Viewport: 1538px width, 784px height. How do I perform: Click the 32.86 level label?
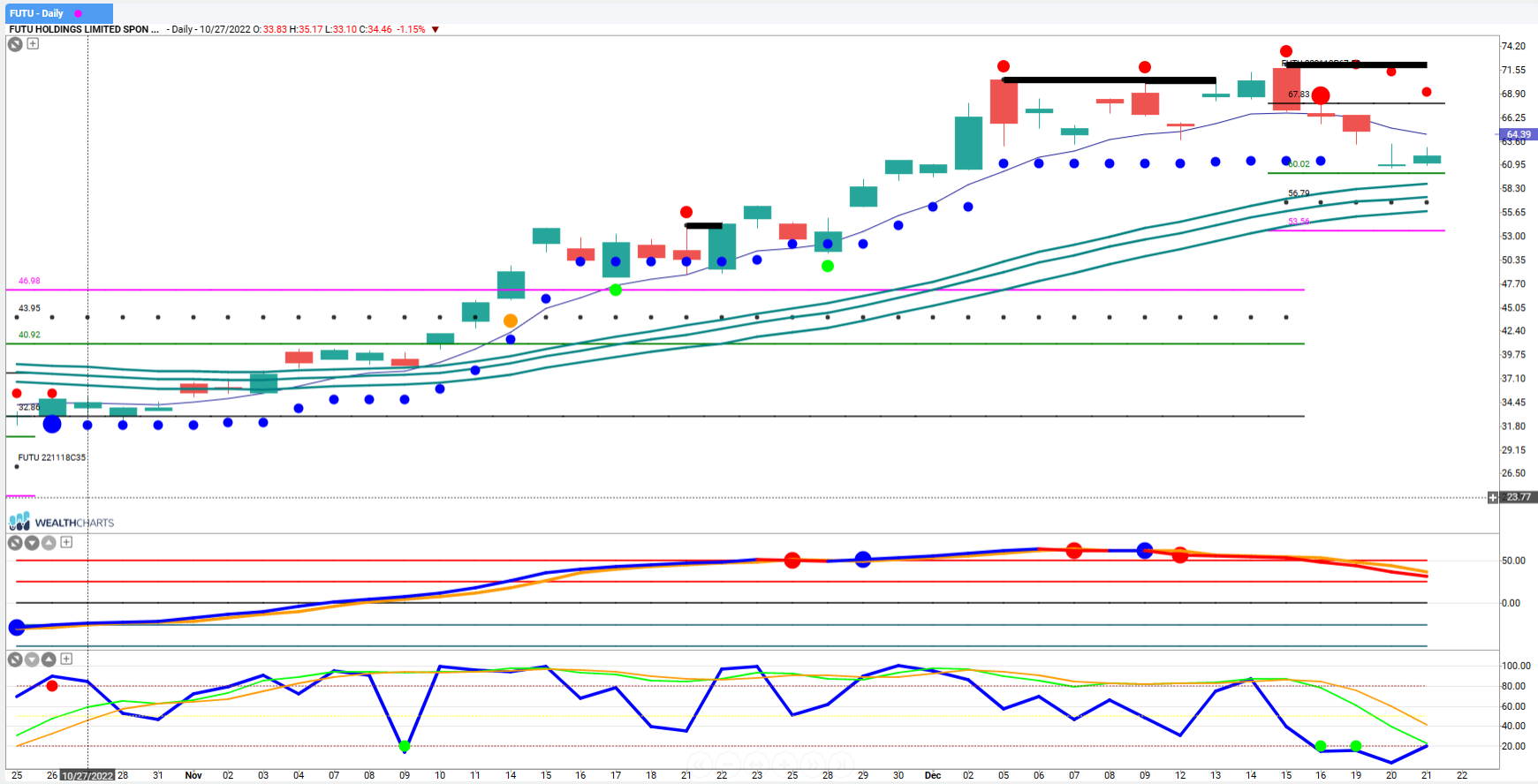point(29,407)
